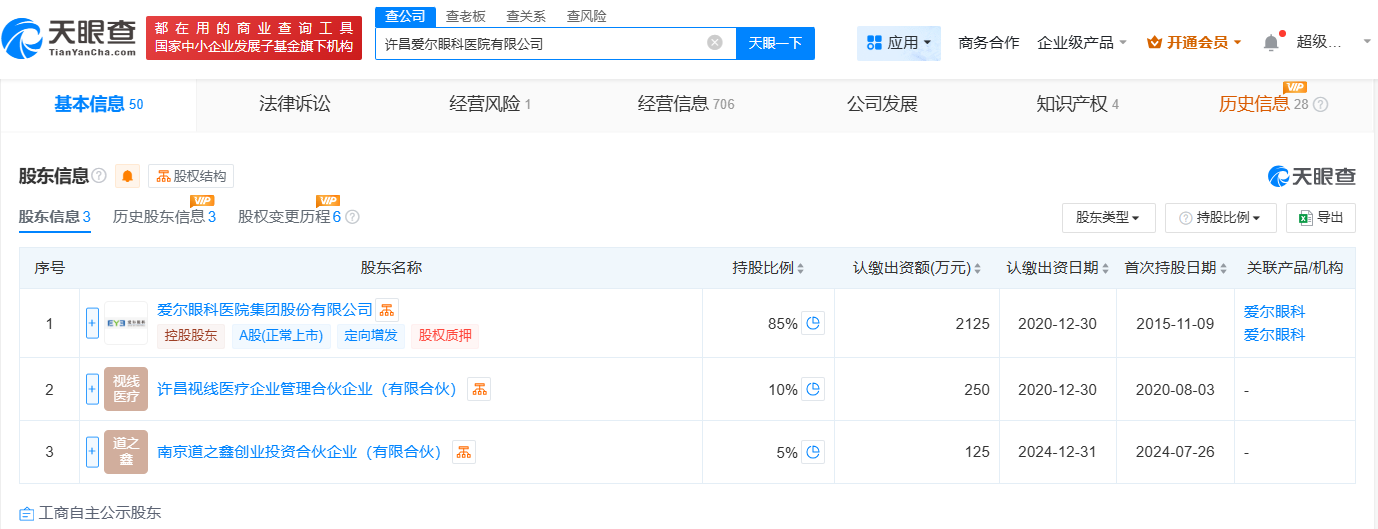Show pie chart for 10% shareholding
This screenshot has width=1378, height=529.
click(x=813, y=389)
